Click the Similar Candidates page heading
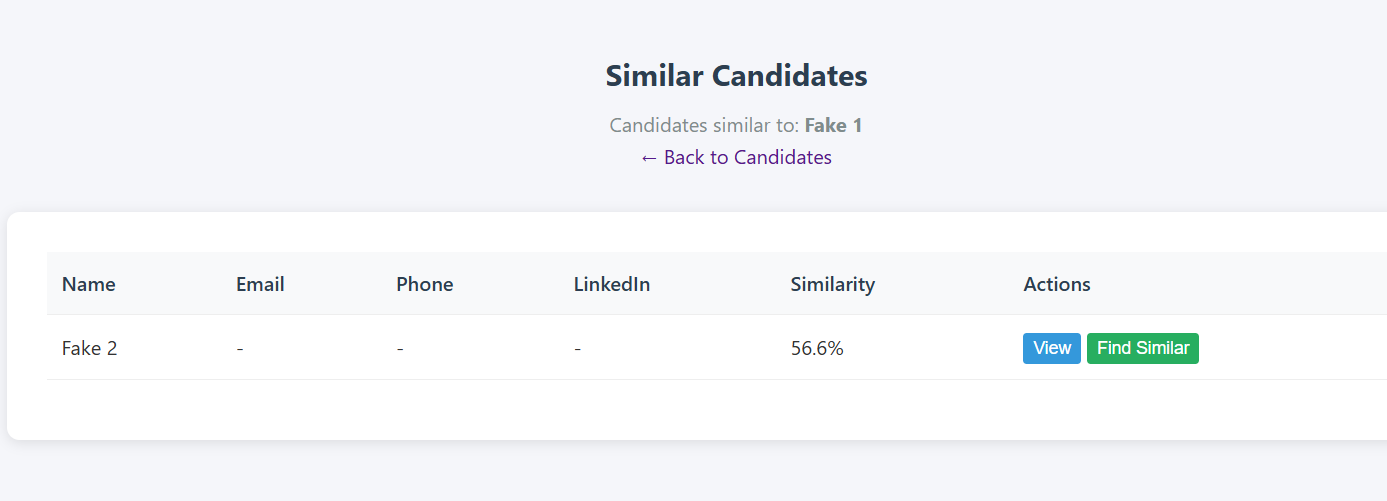The image size is (1387, 501). [736, 76]
